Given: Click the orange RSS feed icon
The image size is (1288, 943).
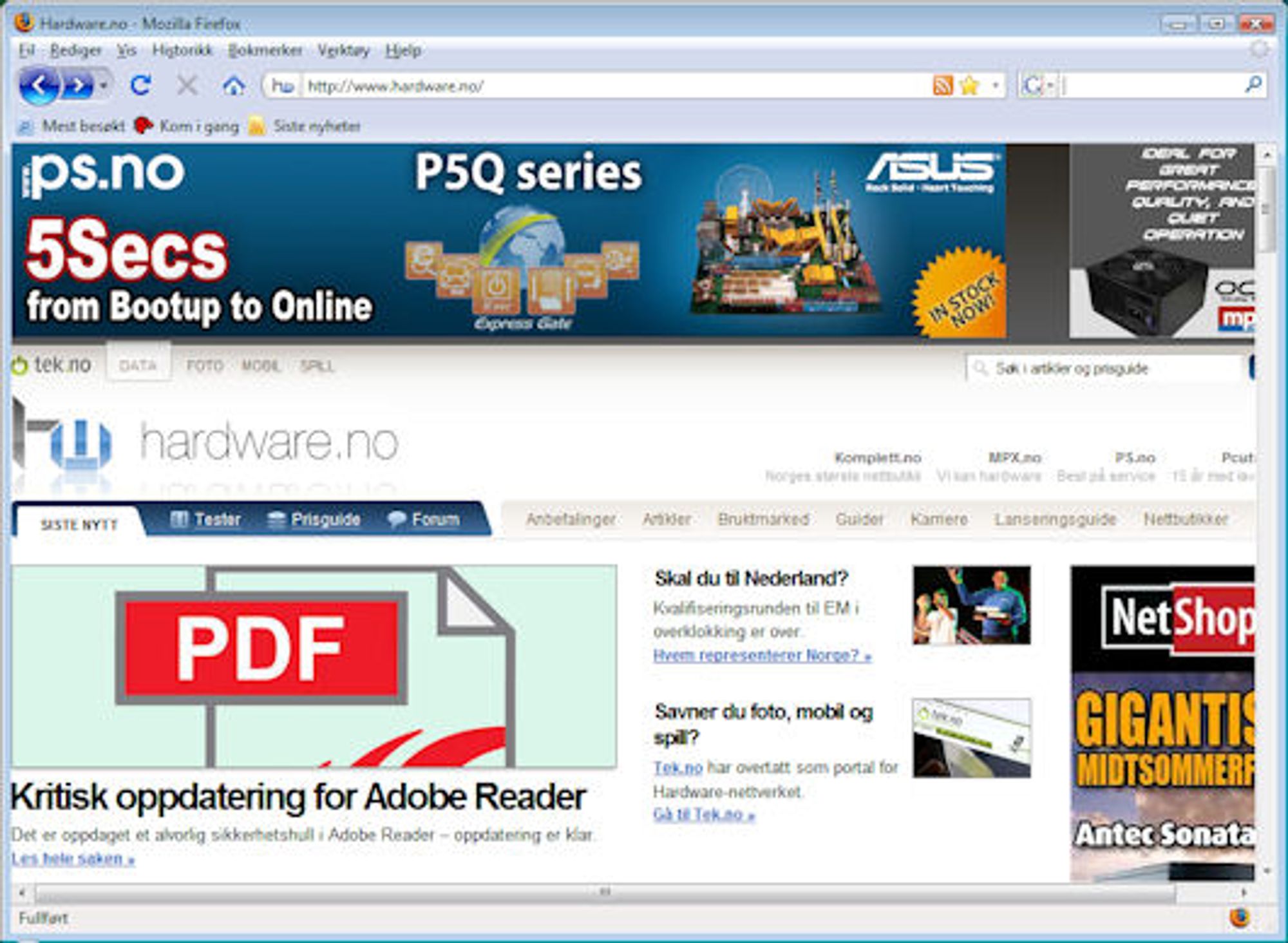Looking at the screenshot, I should [943, 86].
